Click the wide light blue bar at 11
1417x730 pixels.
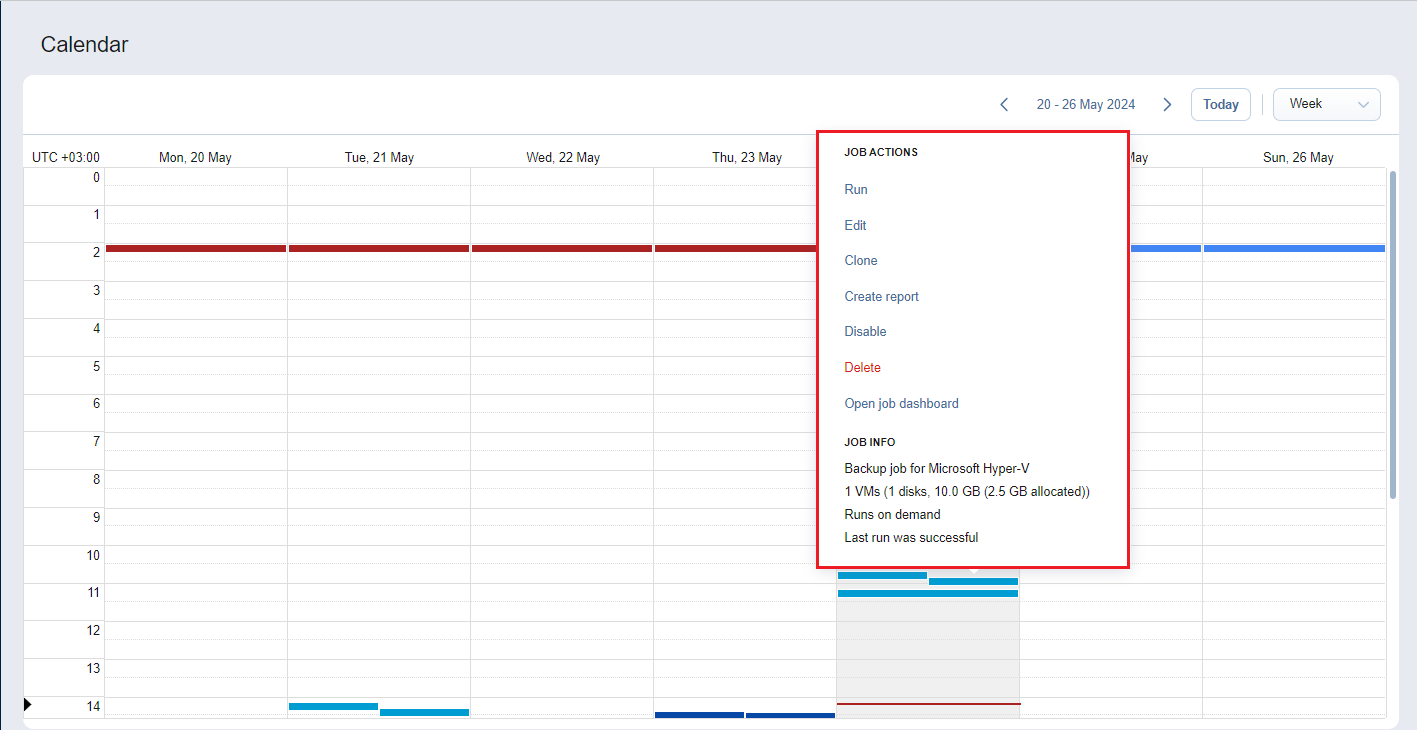pos(927,593)
